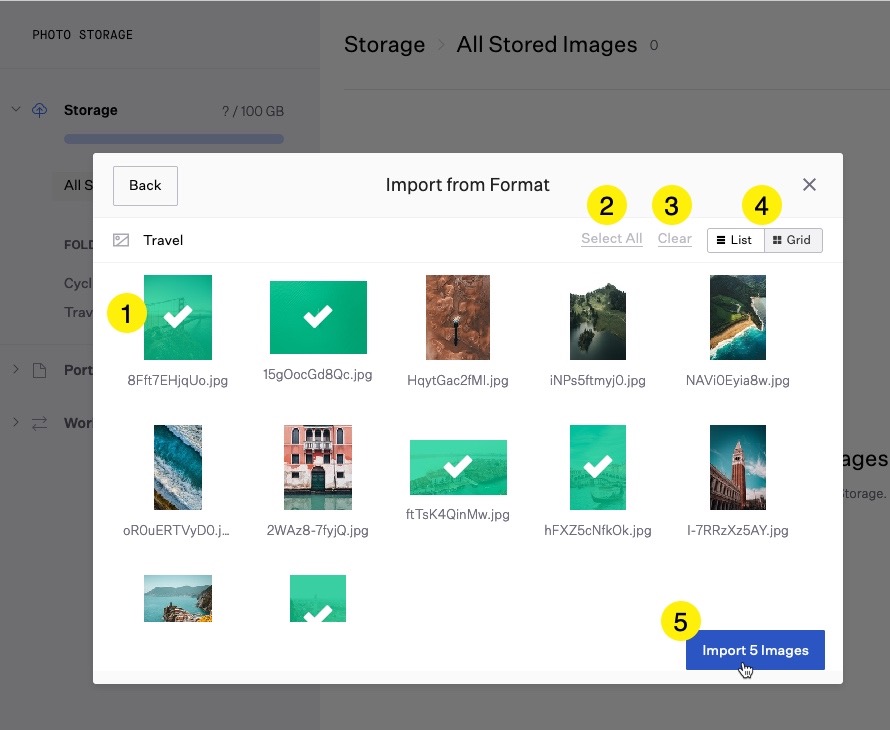
Task: Click the storage usage progress bar
Action: point(173,139)
